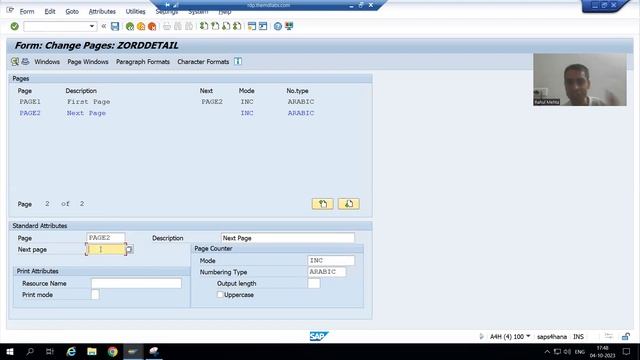This screenshot has height=360, width=640.
Task: Click the printer-like icon beside the Windows button
Action: tap(25, 62)
